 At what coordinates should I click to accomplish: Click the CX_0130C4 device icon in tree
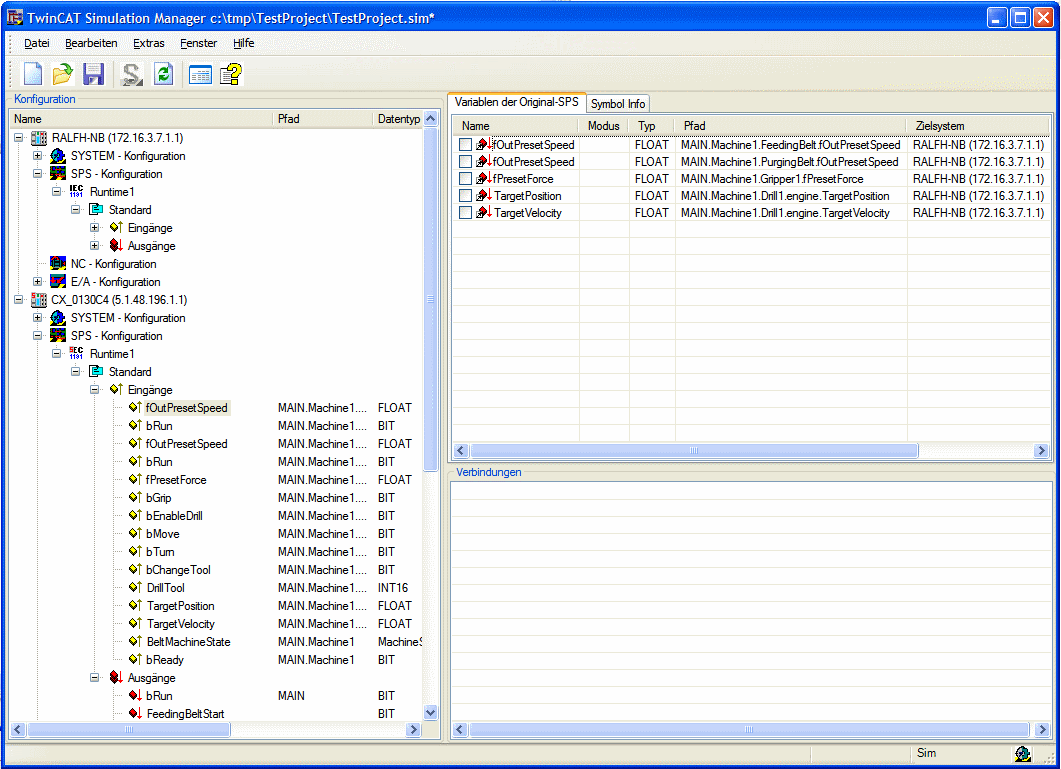[x=39, y=300]
